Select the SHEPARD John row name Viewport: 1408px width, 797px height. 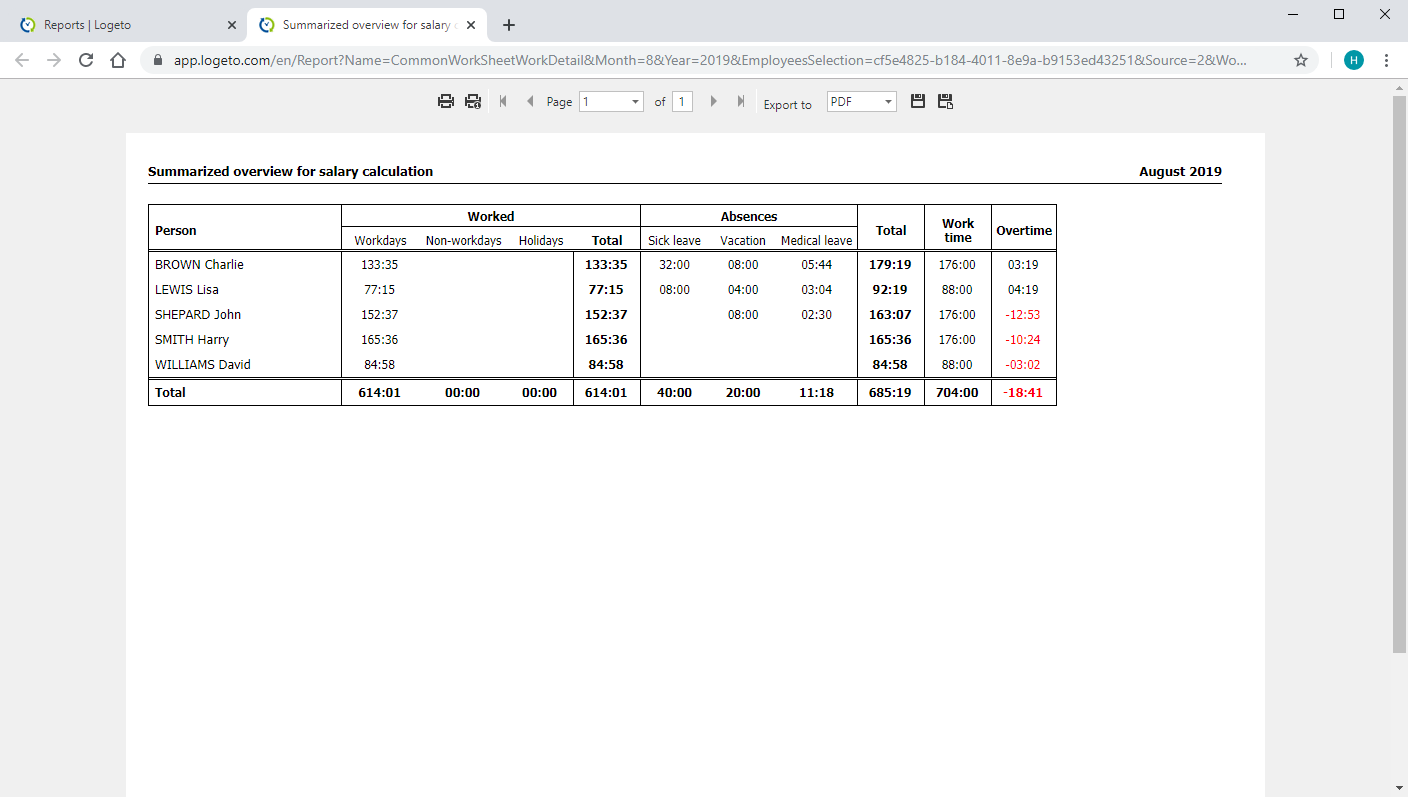point(198,315)
